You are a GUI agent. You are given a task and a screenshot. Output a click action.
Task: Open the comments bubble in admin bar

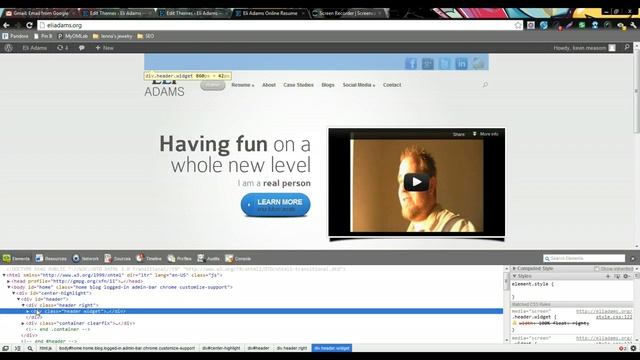click(82, 48)
